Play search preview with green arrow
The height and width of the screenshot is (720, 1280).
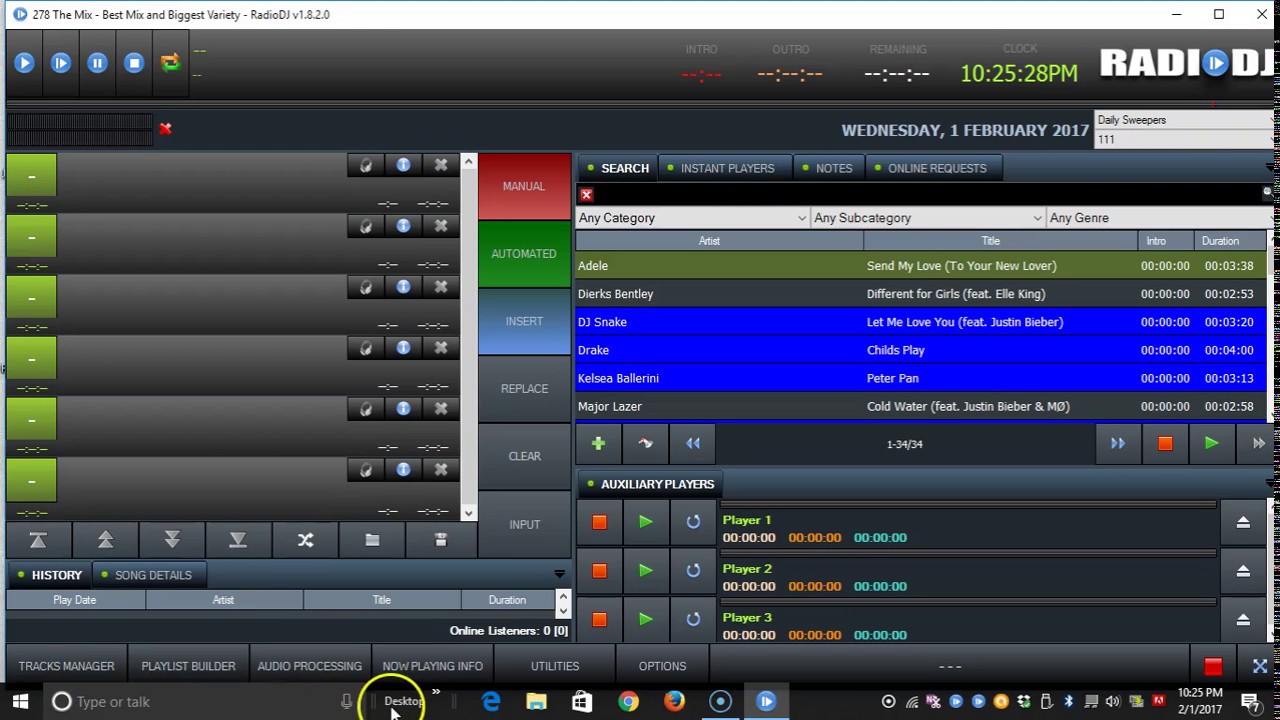coord(1211,444)
